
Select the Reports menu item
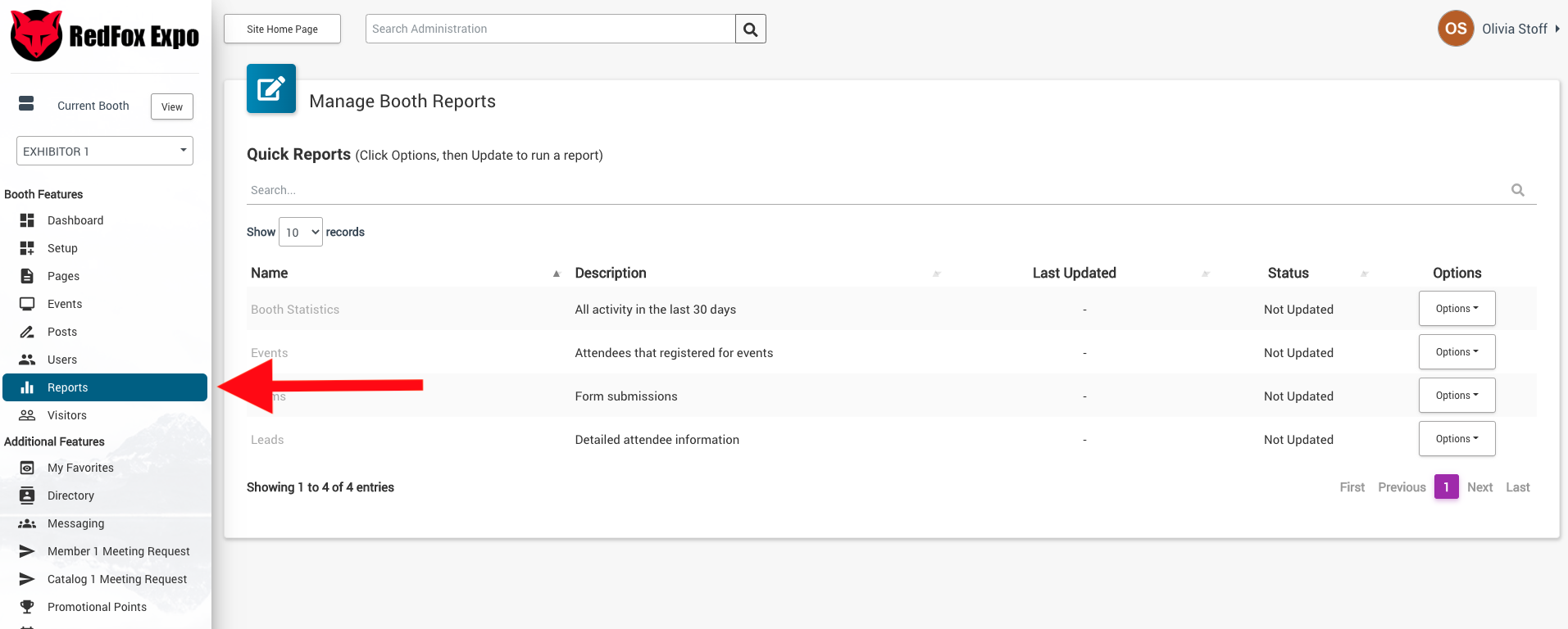pos(105,387)
